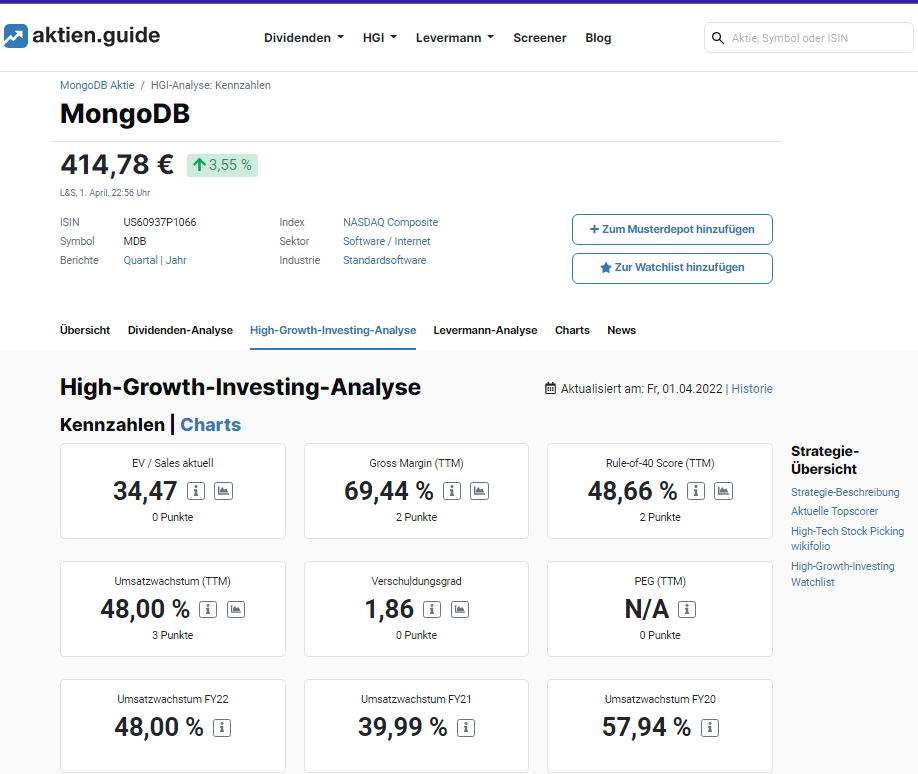Show chart icon for Verschuldungsgrad
Screen dimensions: 918x774
click(x=460, y=609)
